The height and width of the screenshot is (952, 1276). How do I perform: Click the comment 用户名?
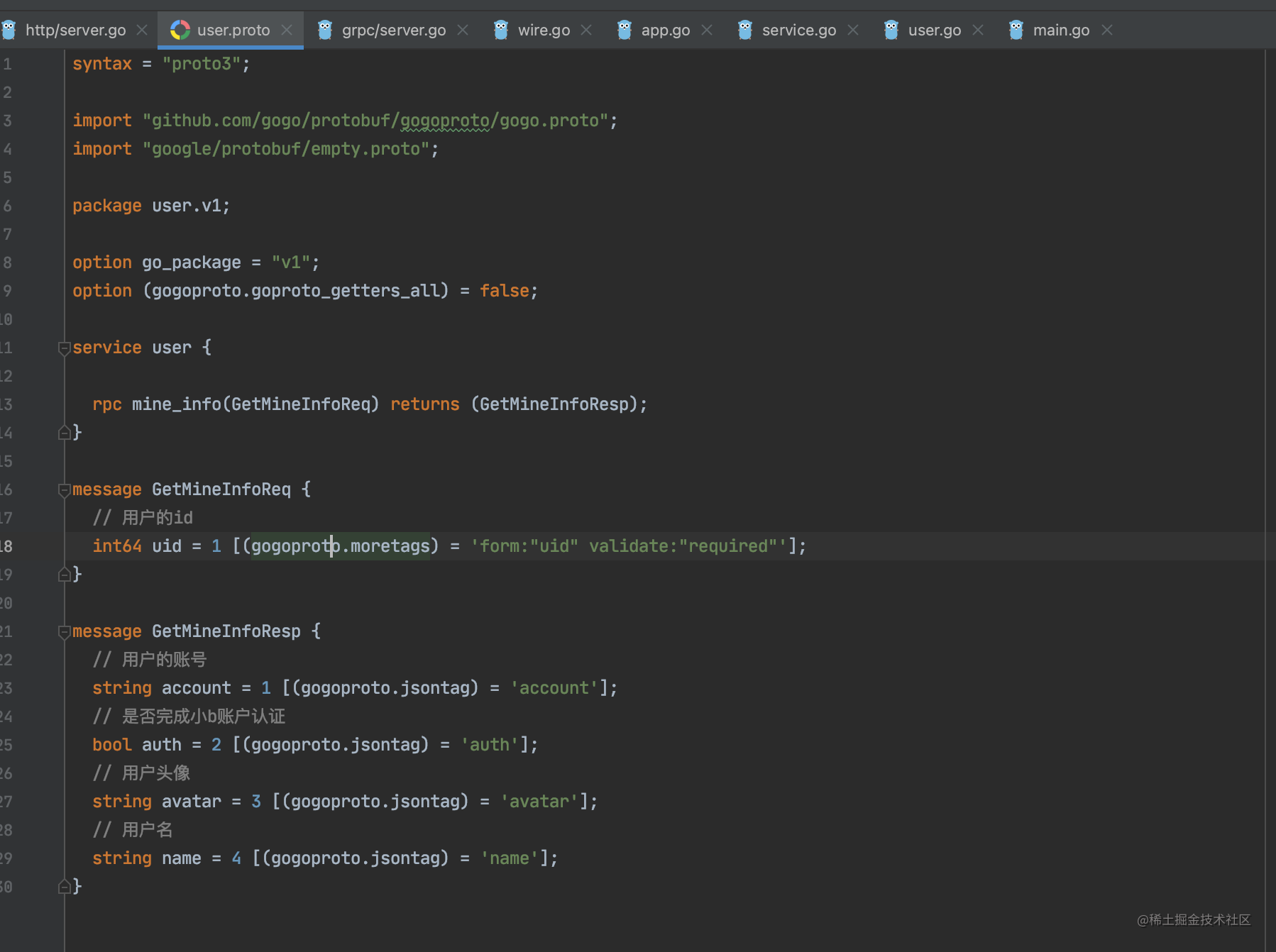point(133,830)
